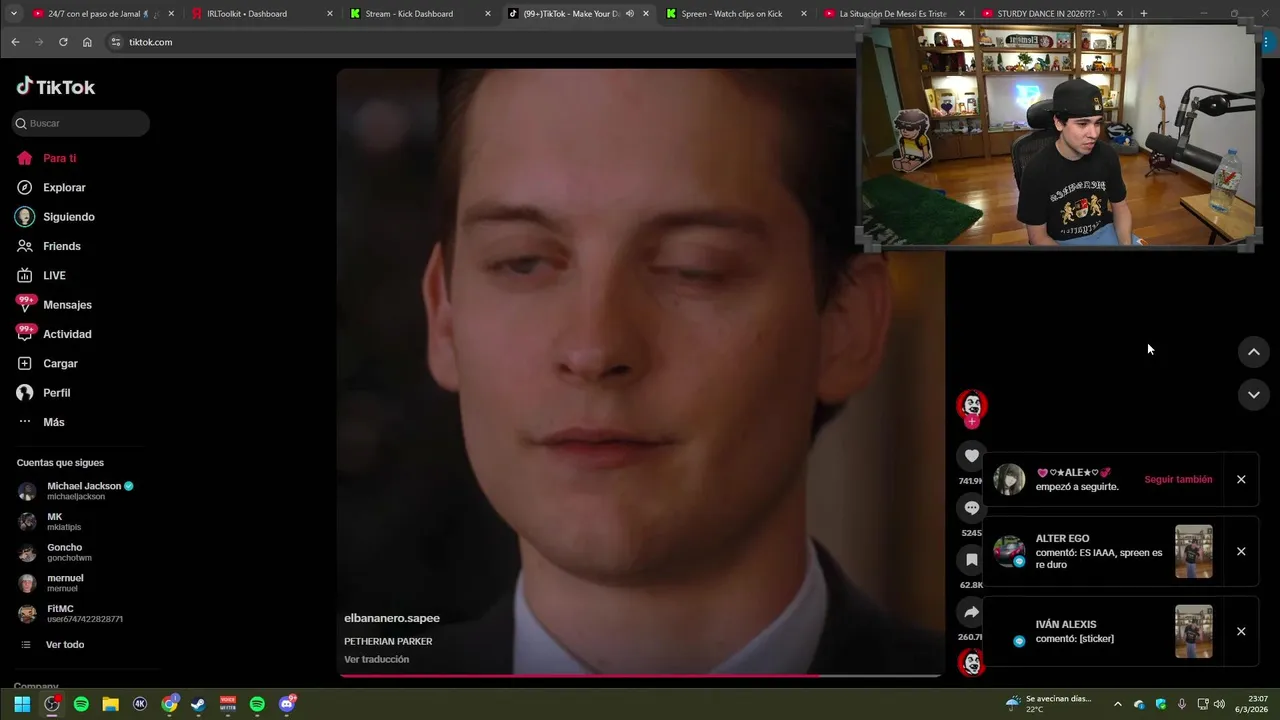Open ALE's profile avatar in notification

[1009, 479]
